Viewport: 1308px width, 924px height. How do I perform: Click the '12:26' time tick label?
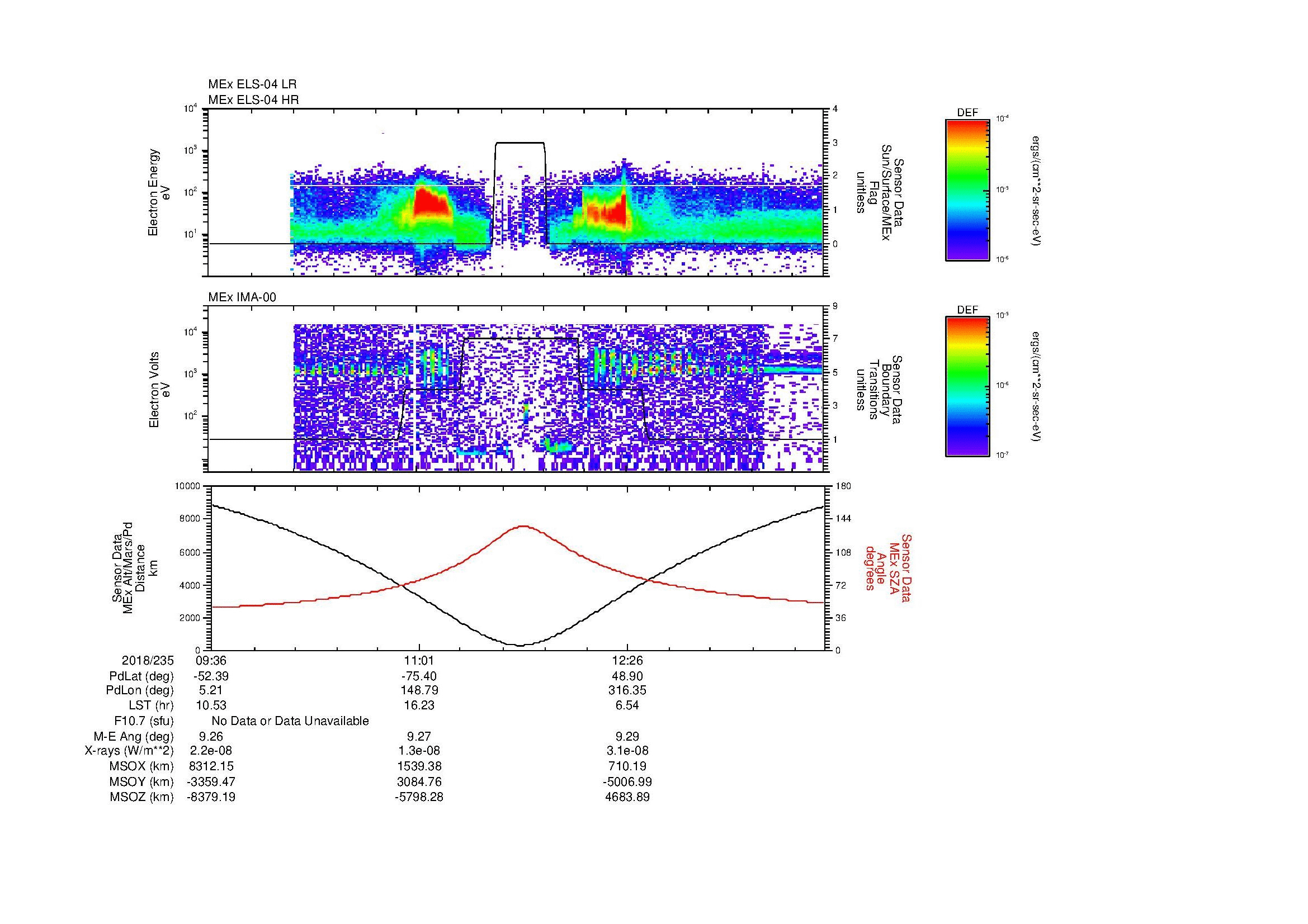(x=627, y=661)
